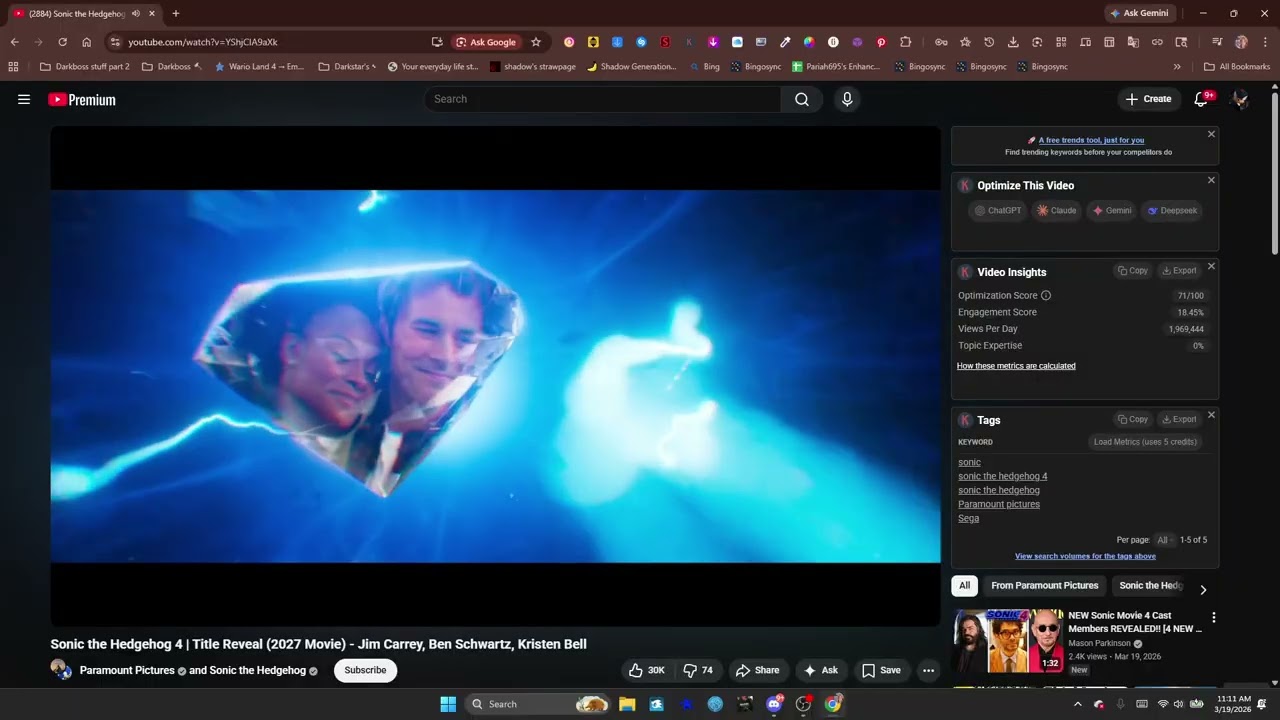This screenshot has height=720, width=1280.
Task: Open Optimization Score info icon
Action: point(1046,296)
